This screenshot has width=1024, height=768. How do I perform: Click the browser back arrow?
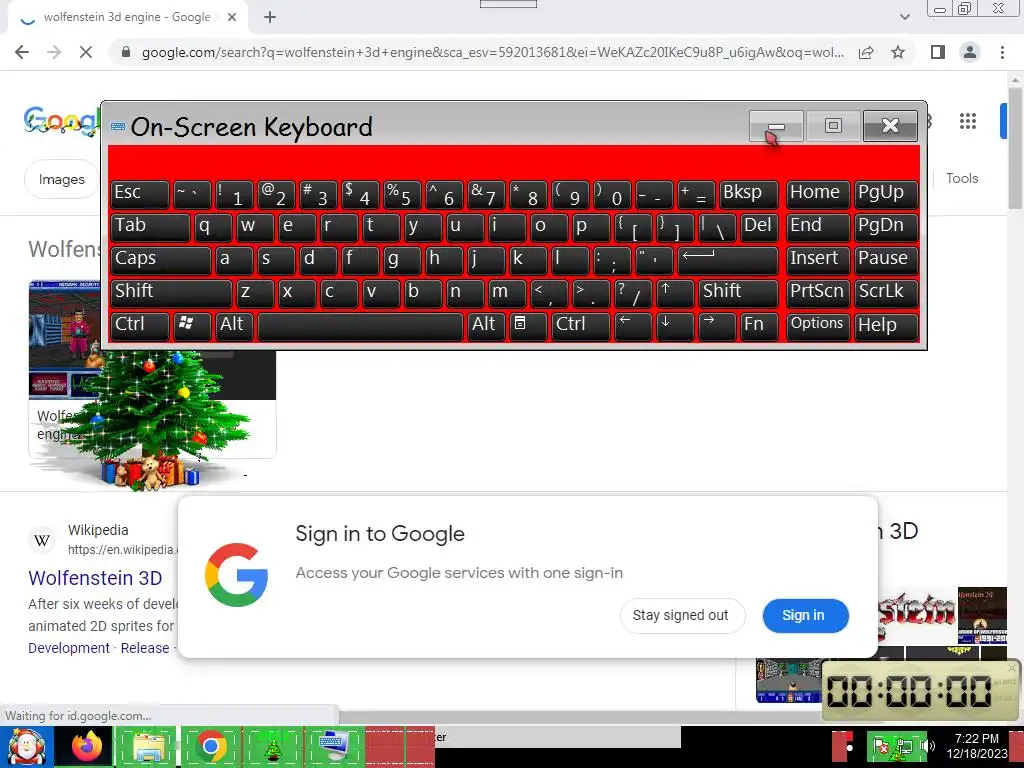(x=22, y=52)
